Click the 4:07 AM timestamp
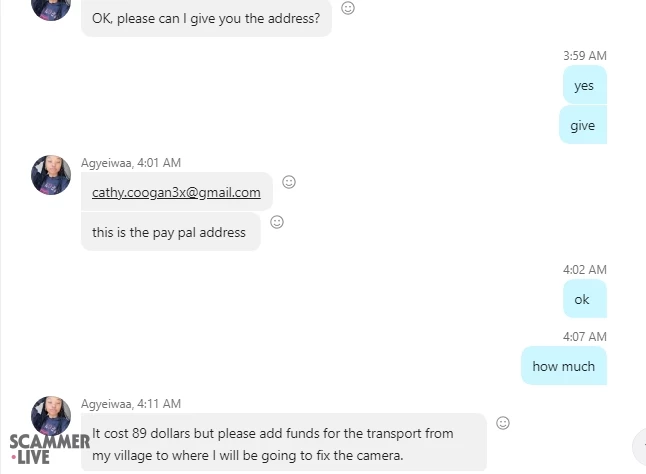Viewport: 646px width, 474px height. pyautogui.click(x=584, y=337)
